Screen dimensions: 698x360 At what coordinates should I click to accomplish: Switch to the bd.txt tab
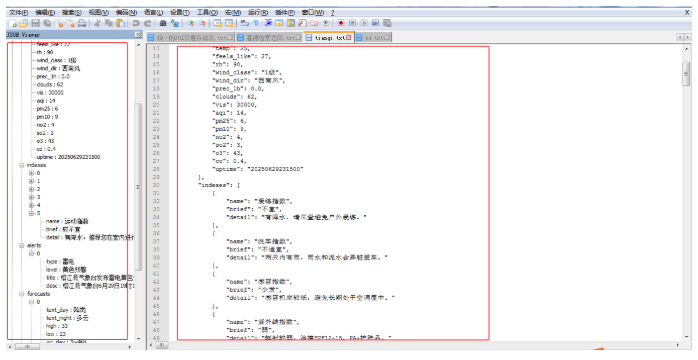click(373, 38)
